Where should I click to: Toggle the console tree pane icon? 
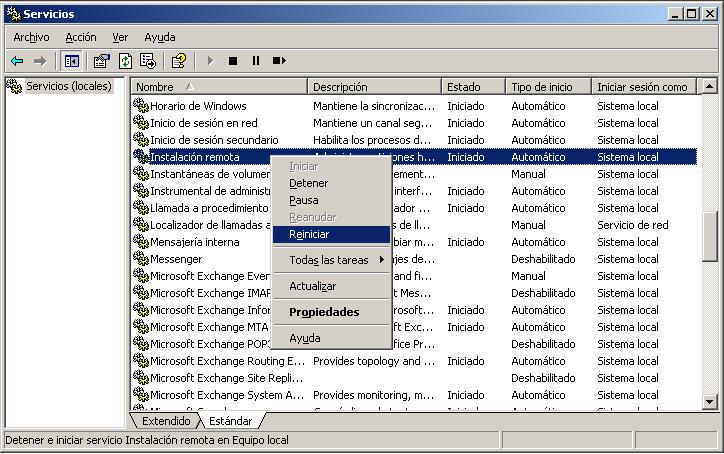click(x=72, y=61)
